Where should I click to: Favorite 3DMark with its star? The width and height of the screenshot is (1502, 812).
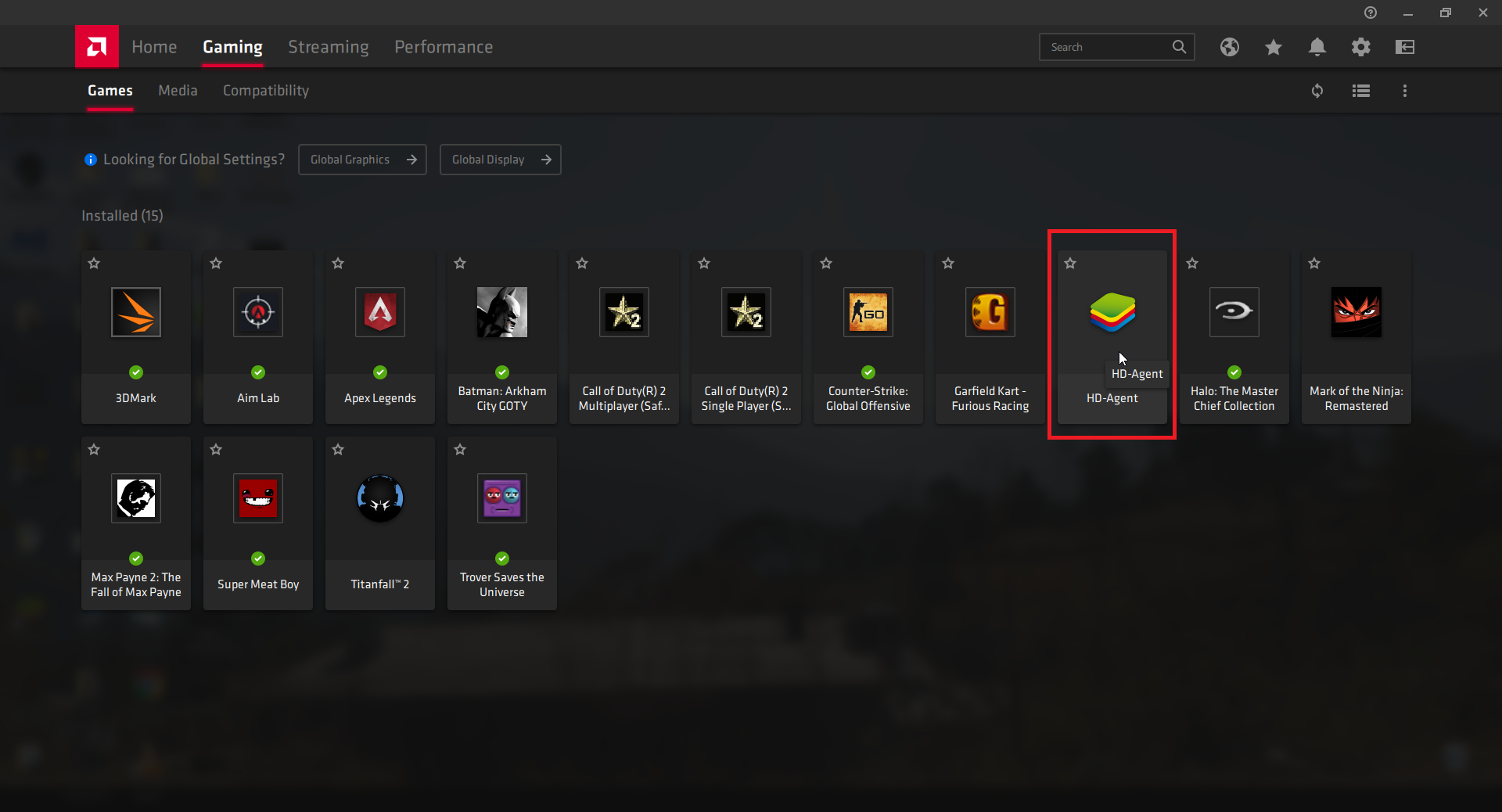tap(94, 264)
